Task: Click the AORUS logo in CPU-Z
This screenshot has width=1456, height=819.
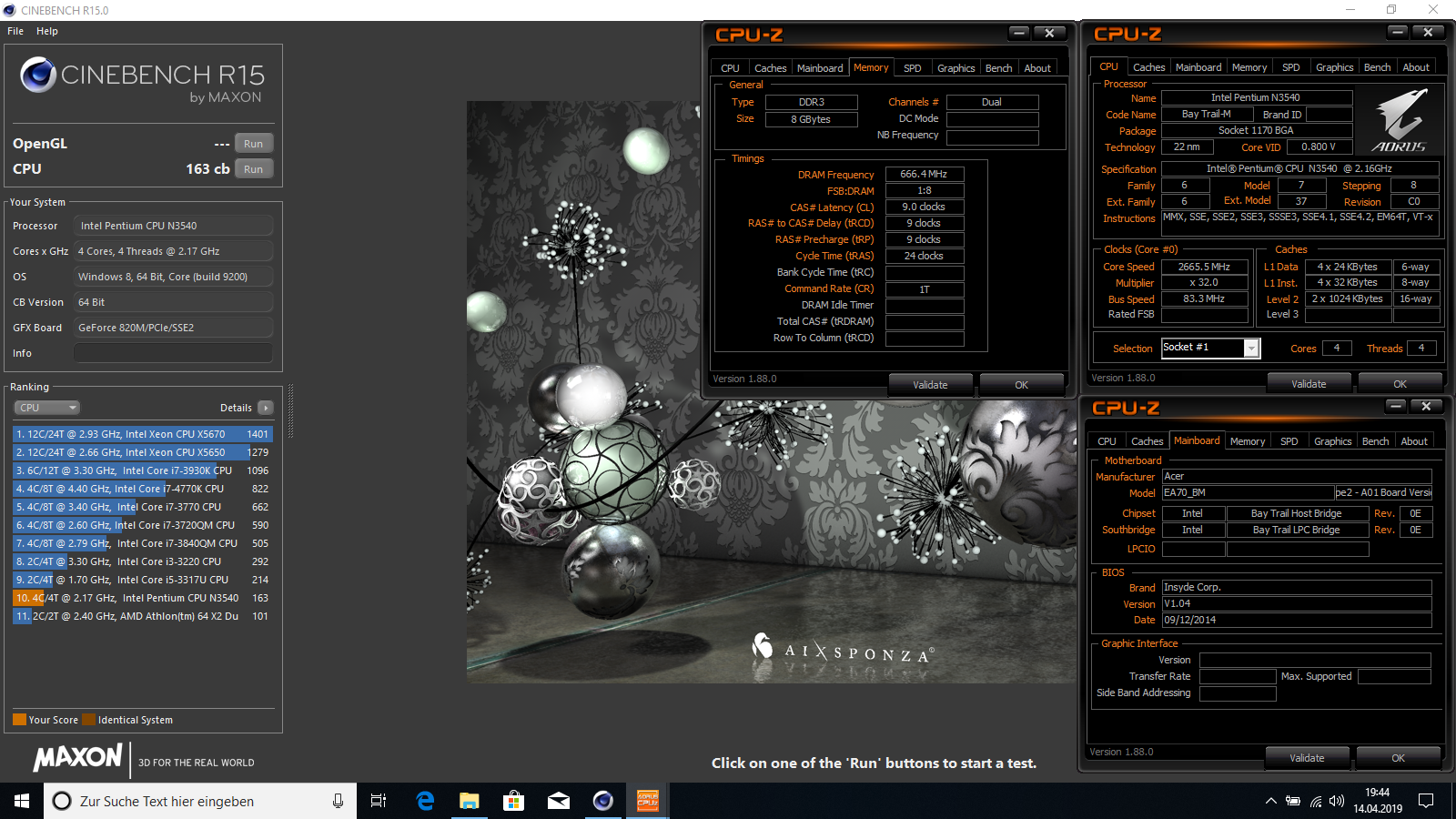Action: (x=1400, y=119)
